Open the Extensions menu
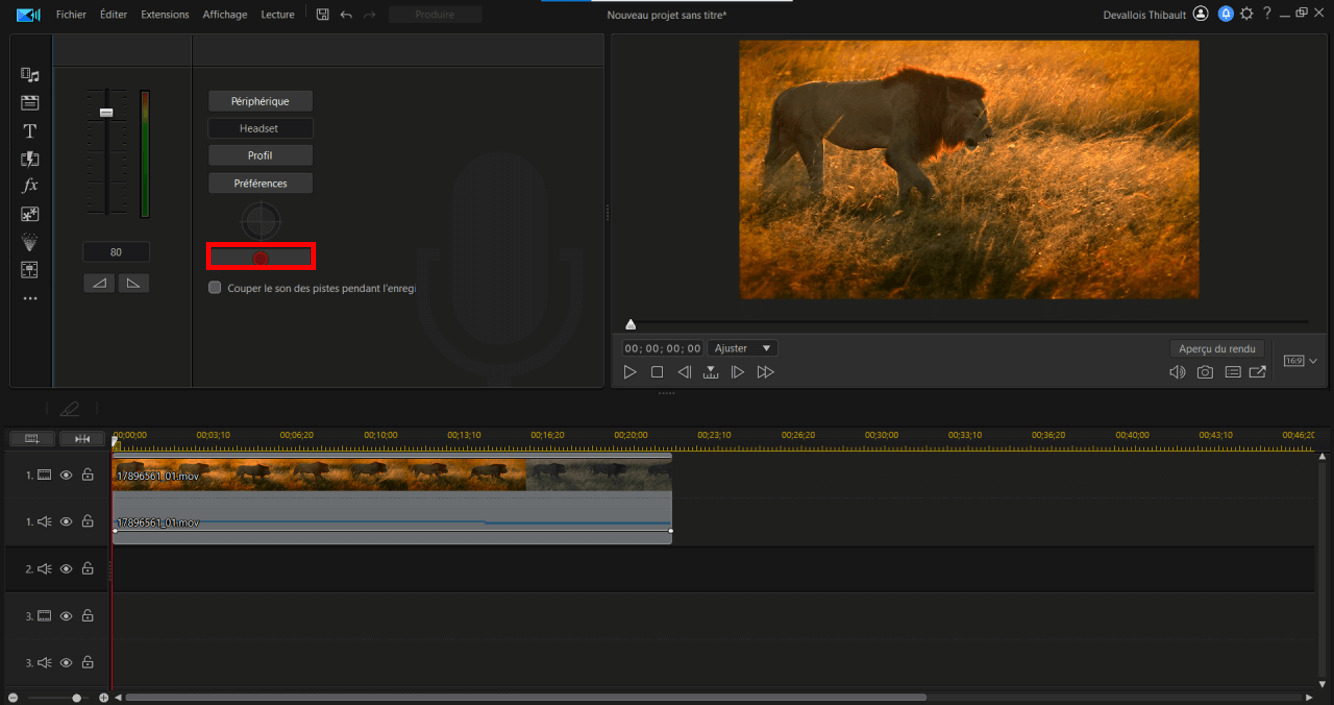The image size is (1334, 705). pyautogui.click(x=165, y=15)
